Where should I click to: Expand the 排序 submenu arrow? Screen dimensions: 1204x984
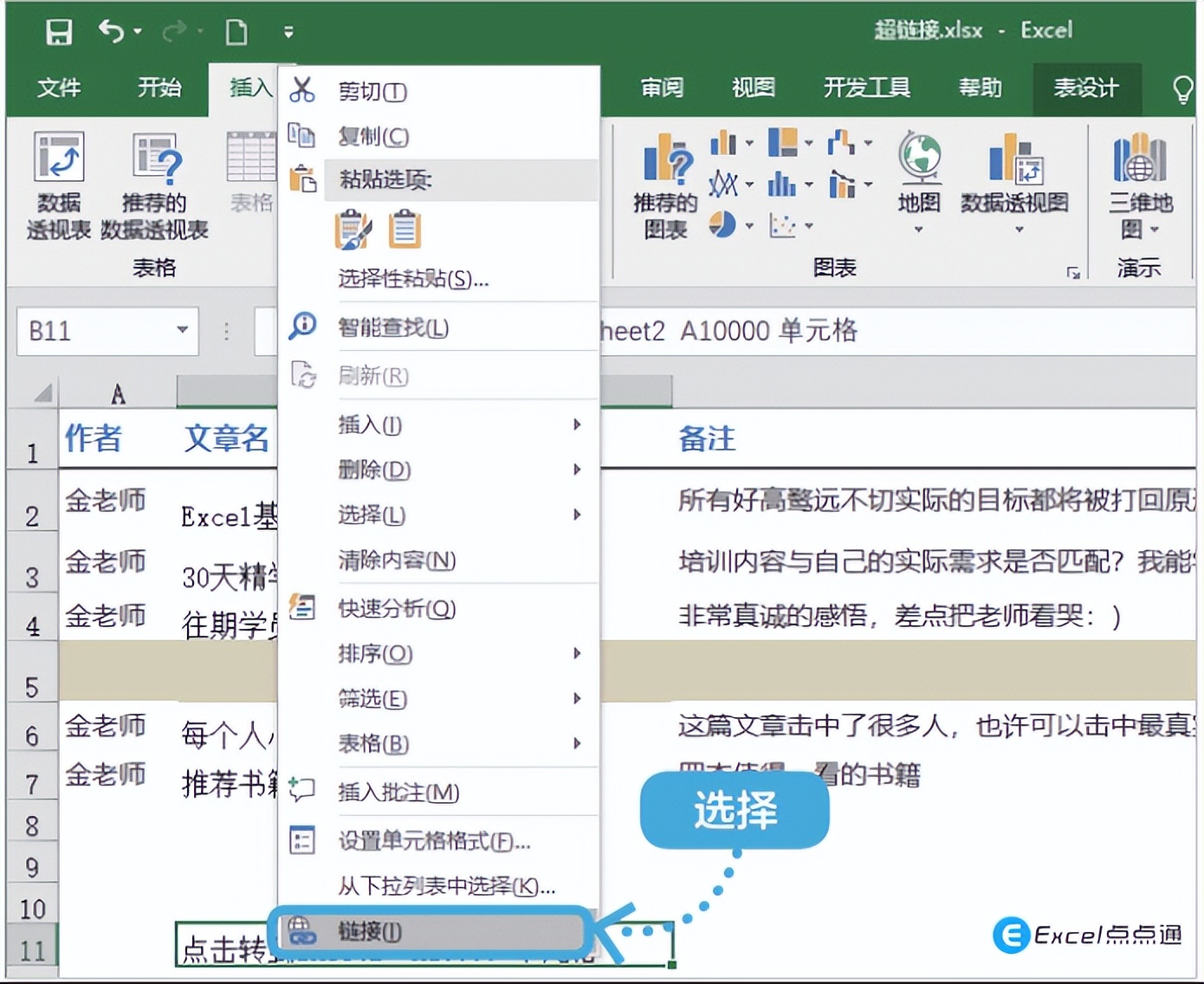click(577, 654)
